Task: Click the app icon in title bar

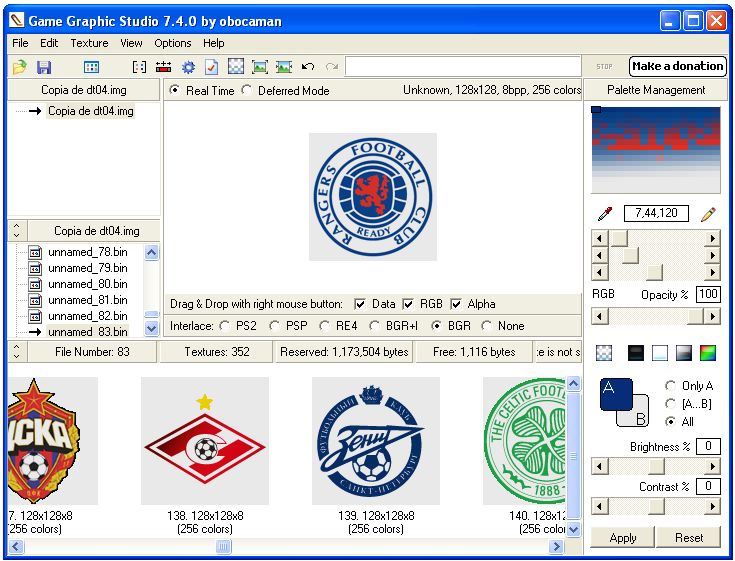Action: click(x=17, y=21)
